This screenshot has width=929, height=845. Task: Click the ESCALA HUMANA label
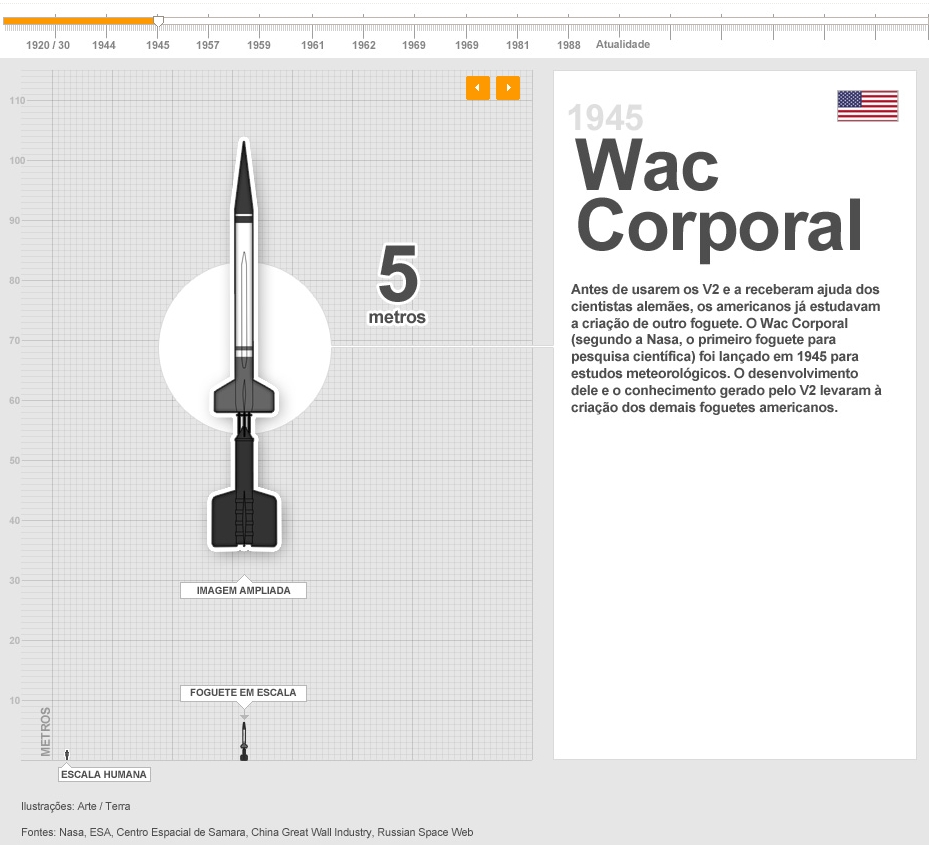[104, 774]
